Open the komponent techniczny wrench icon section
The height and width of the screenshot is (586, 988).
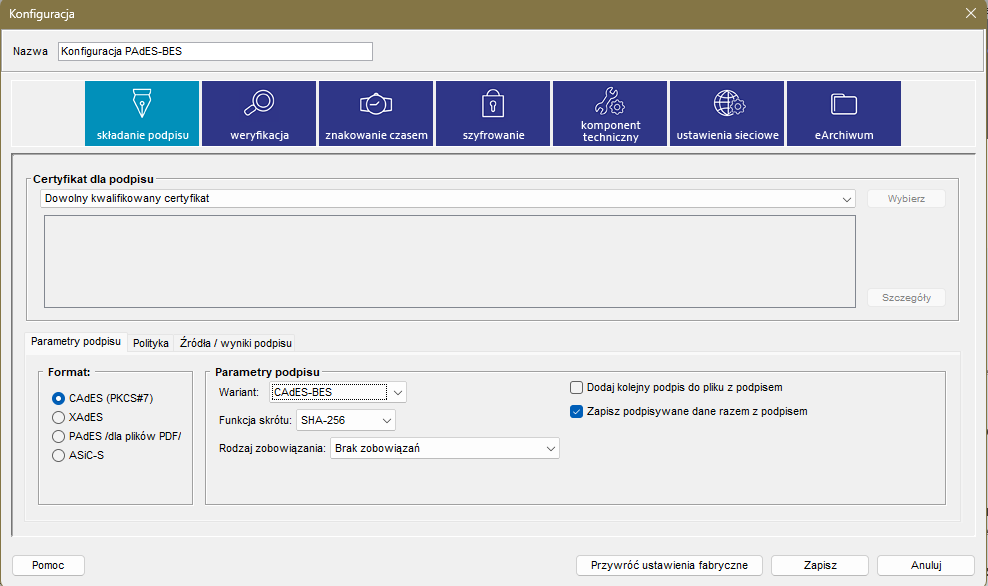click(610, 113)
